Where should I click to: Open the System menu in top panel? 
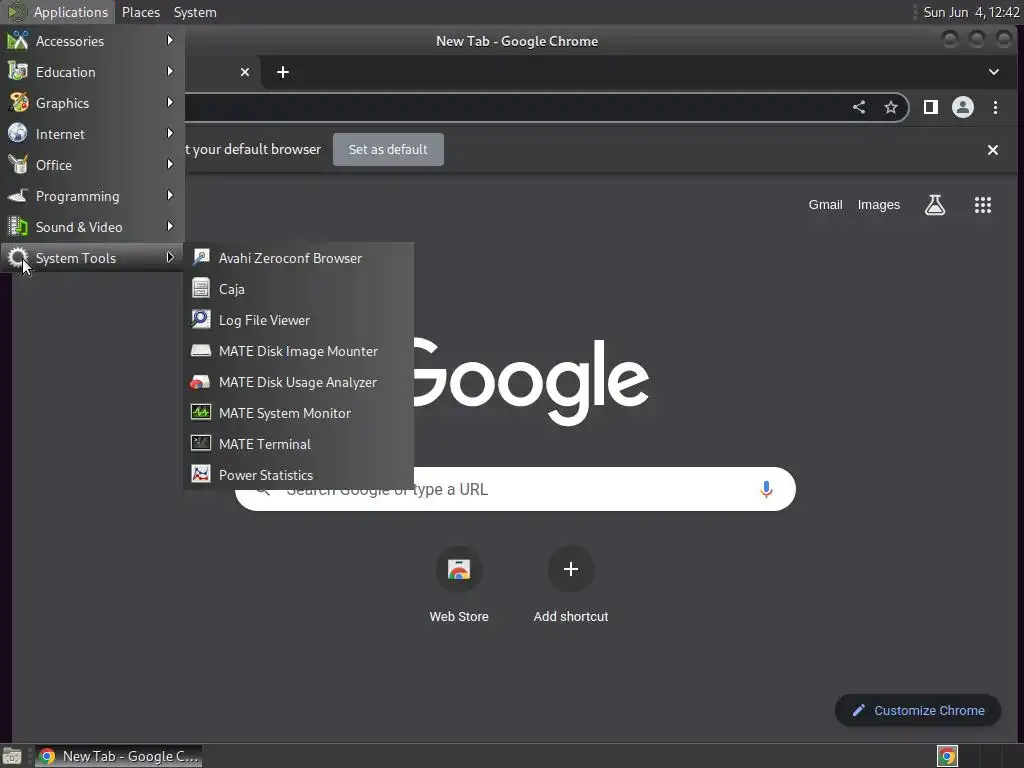pos(195,12)
